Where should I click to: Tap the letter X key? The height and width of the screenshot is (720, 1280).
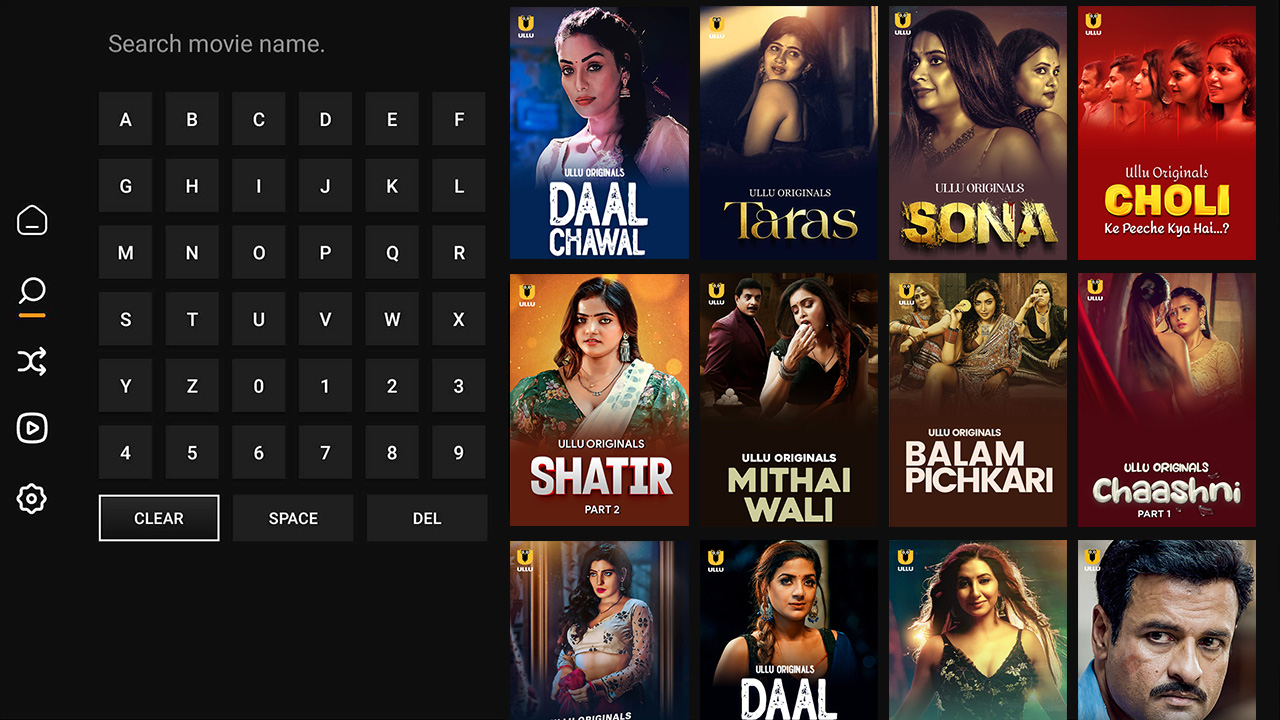point(459,319)
